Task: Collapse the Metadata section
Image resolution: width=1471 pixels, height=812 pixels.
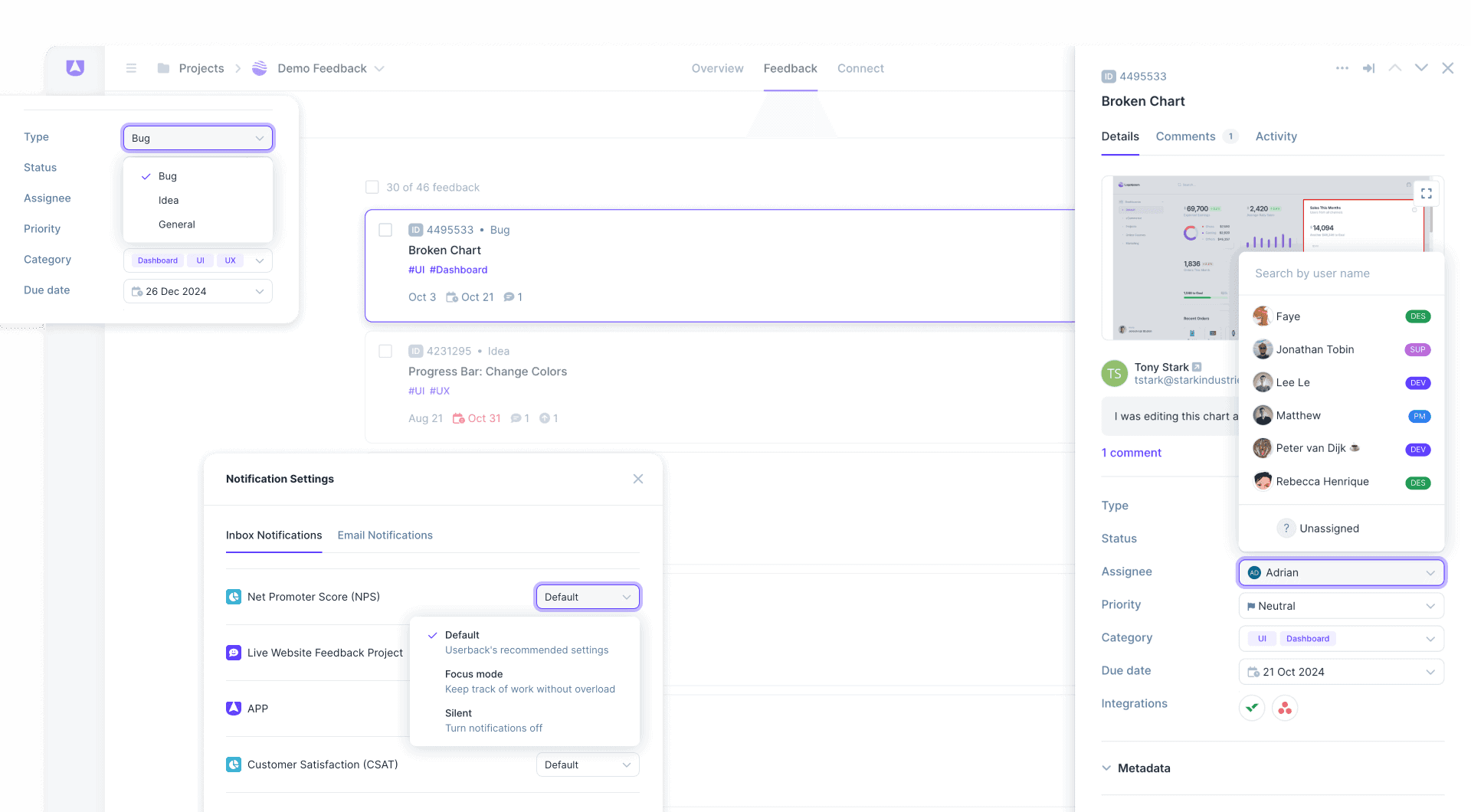Action: (x=1106, y=768)
